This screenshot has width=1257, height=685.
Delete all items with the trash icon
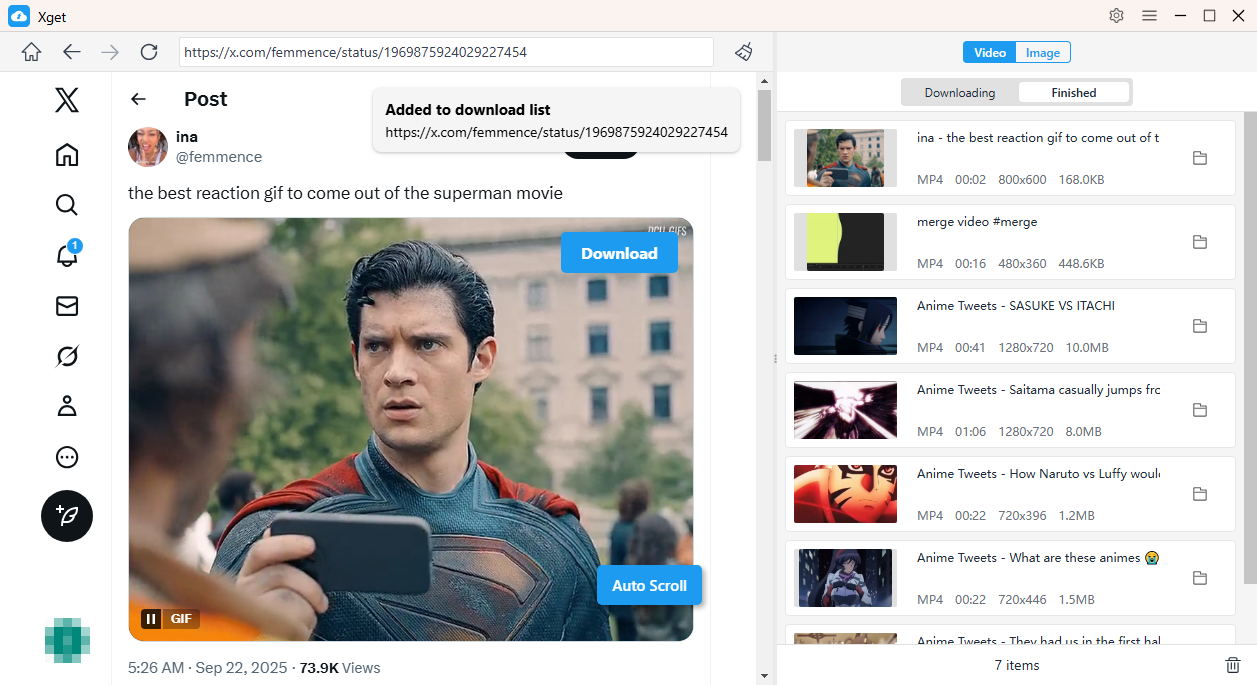tap(1233, 665)
